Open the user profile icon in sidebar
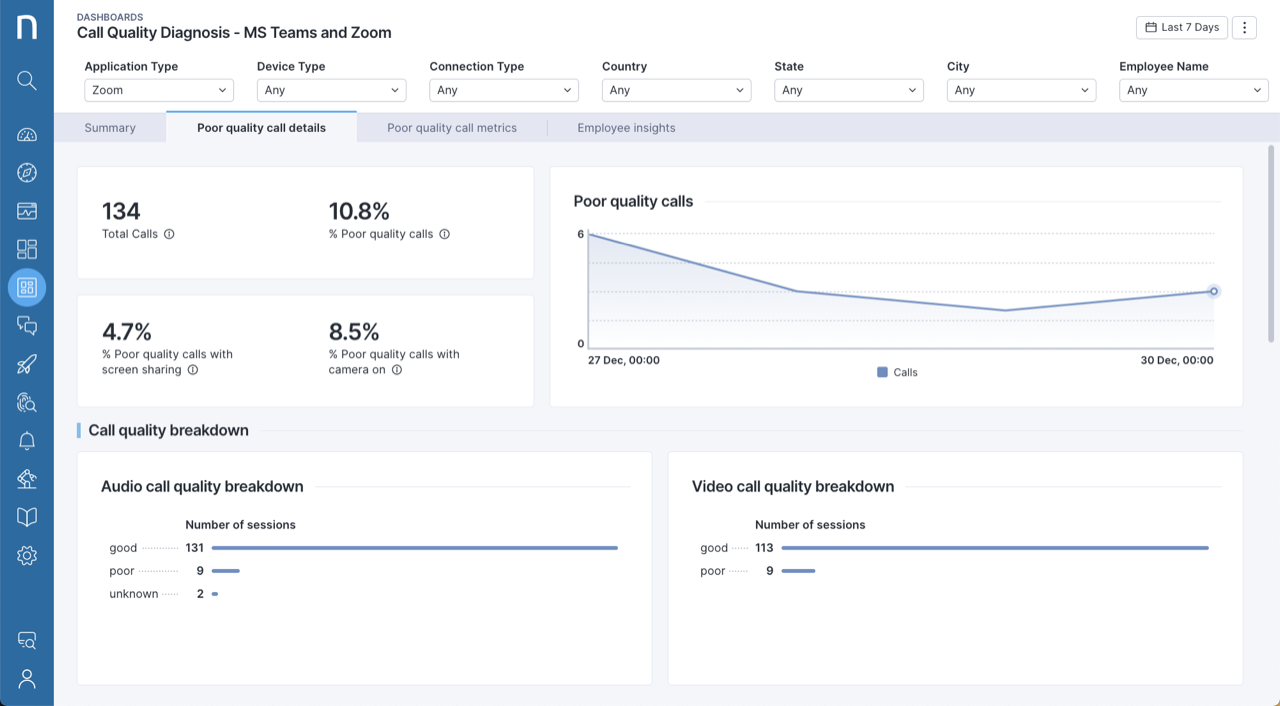Image resolution: width=1280 pixels, height=706 pixels. 27,679
